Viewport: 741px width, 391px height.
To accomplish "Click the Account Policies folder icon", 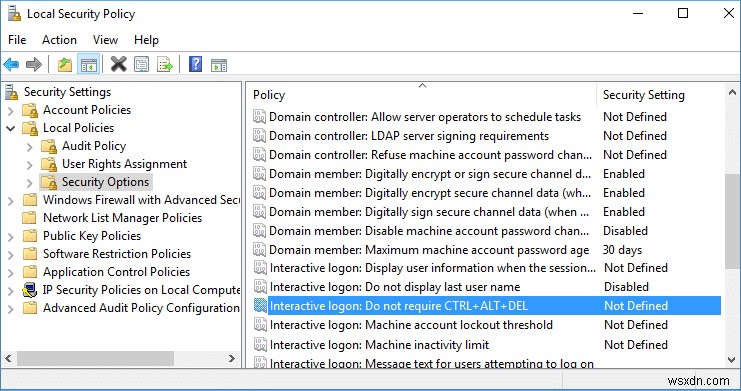I will 30,110.
